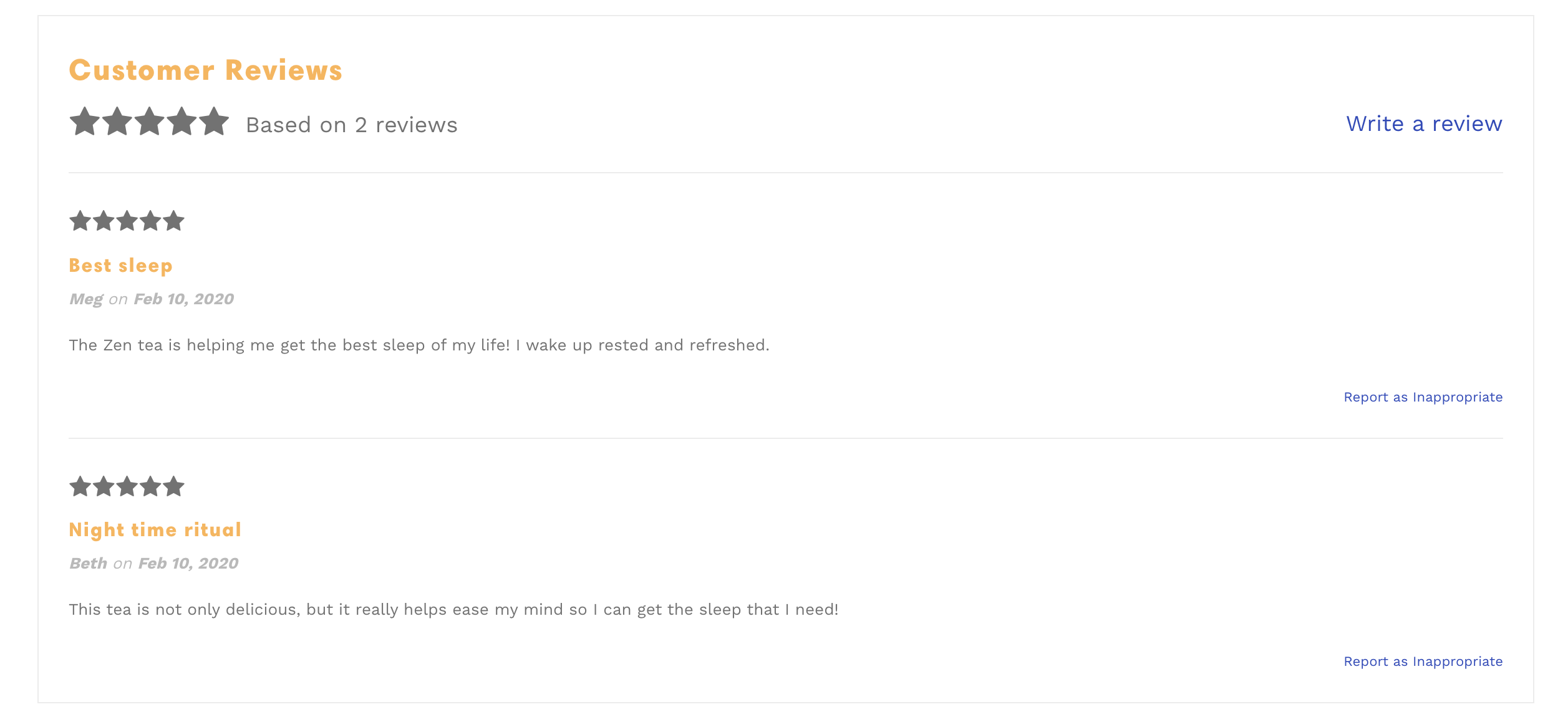Click the "Write a review" link
The image size is (1568, 722).
(1423, 123)
